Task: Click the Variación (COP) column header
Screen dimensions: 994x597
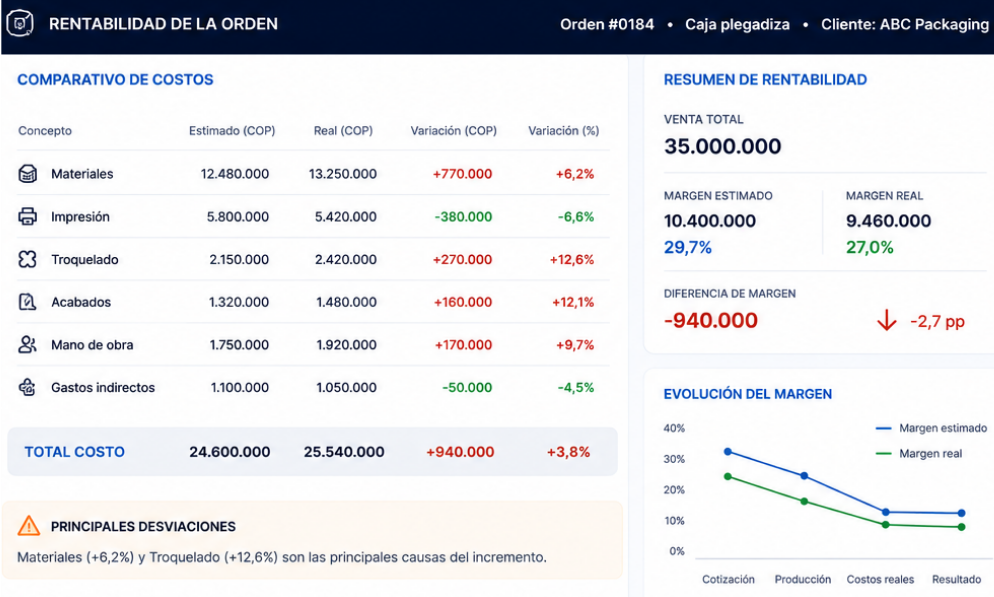Action: point(453,131)
